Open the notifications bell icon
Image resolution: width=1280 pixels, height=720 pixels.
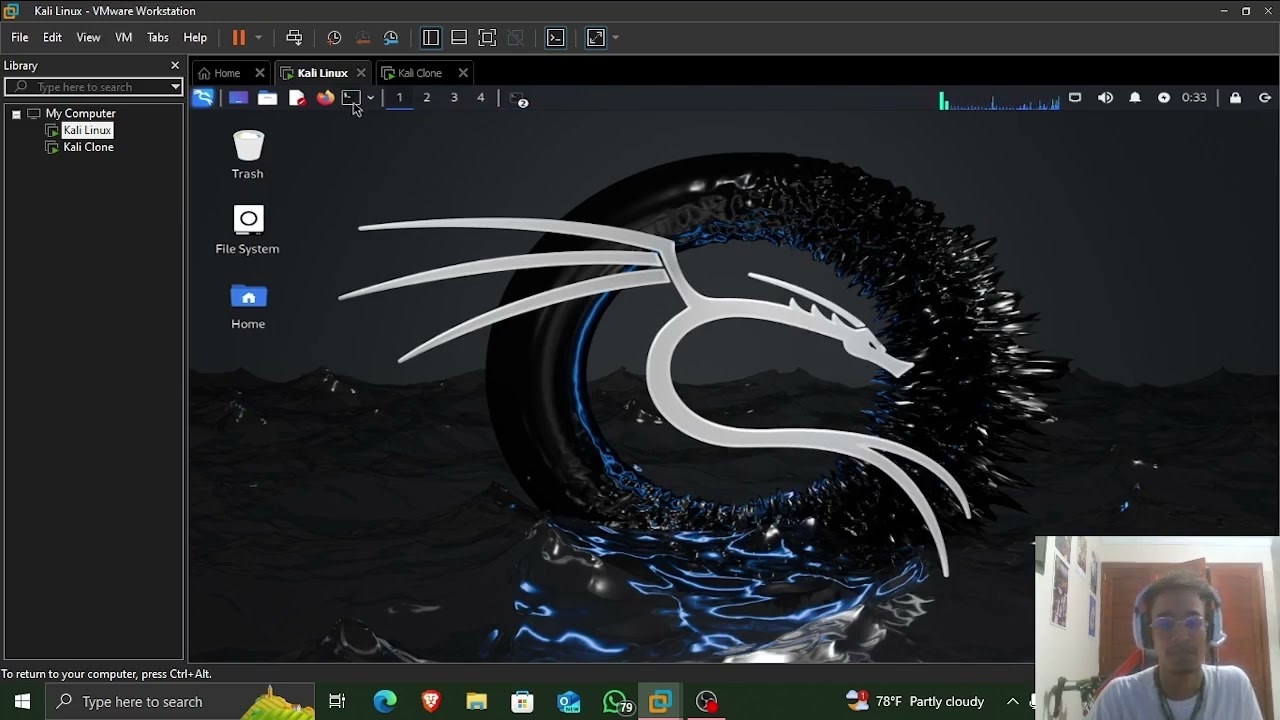coord(1135,98)
